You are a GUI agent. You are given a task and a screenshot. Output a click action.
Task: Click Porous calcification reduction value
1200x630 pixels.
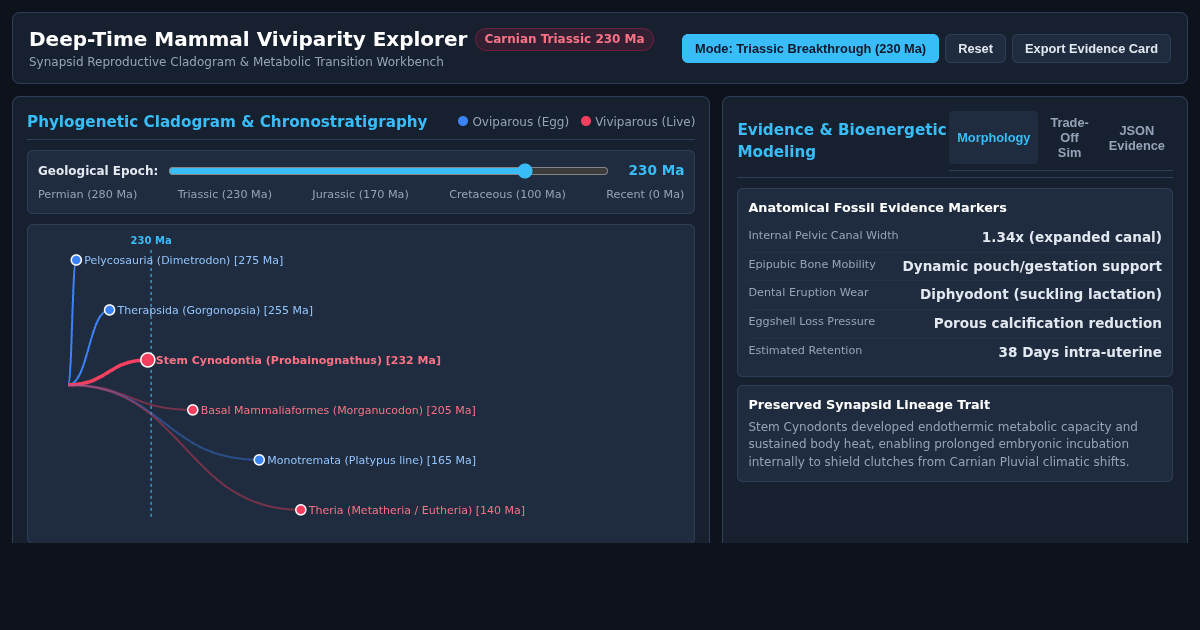click(1048, 323)
